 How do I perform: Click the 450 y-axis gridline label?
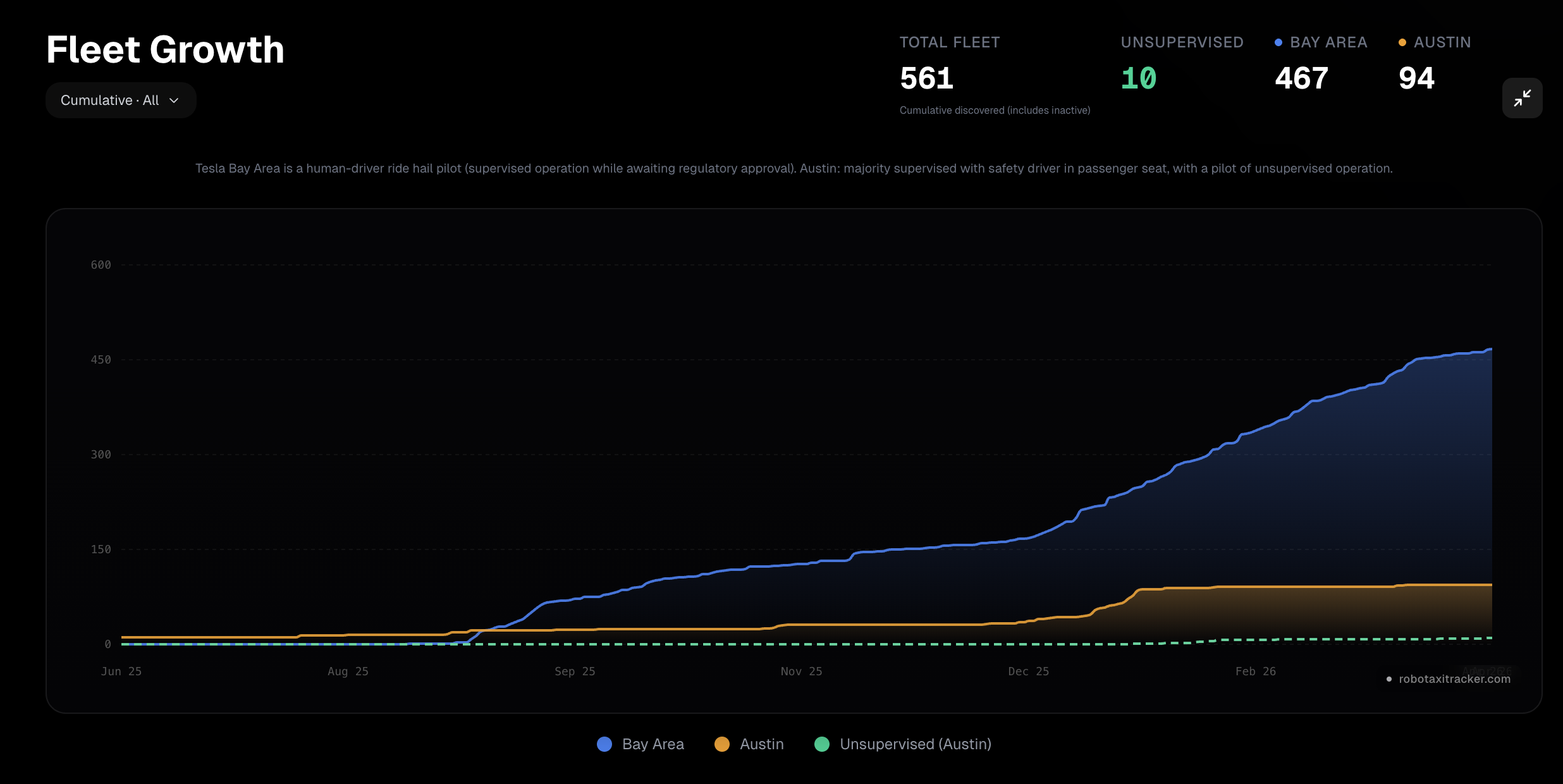coord(101,360)
